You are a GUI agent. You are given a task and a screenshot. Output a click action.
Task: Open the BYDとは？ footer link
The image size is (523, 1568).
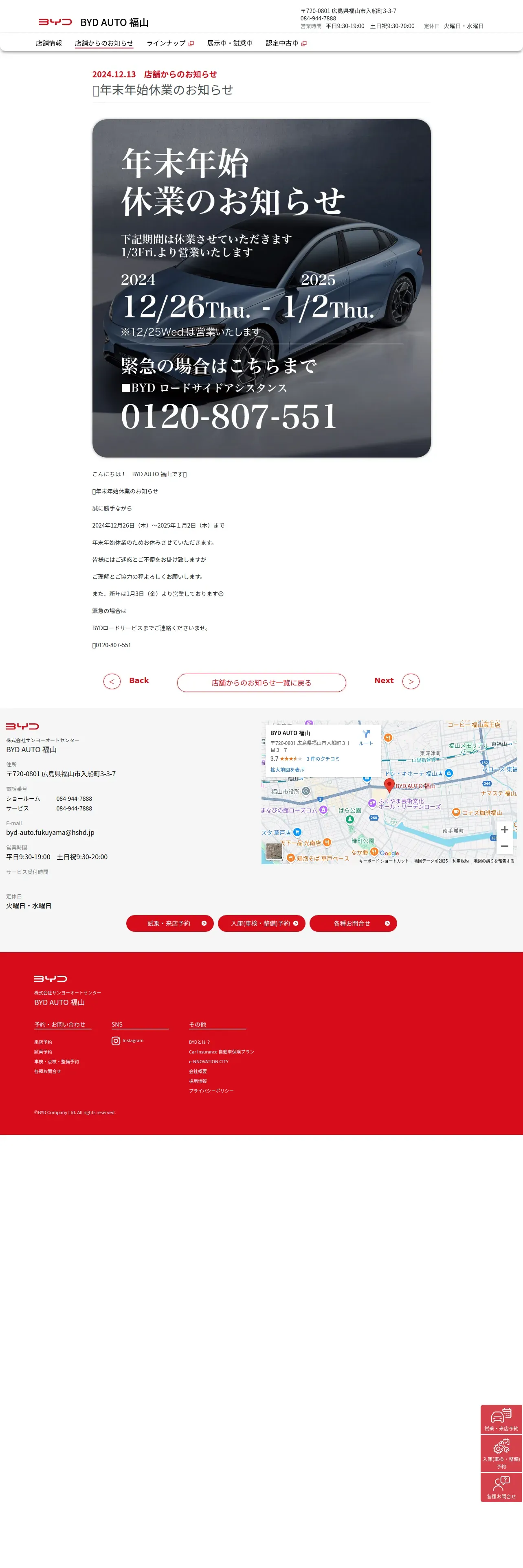click(199, 1042)
